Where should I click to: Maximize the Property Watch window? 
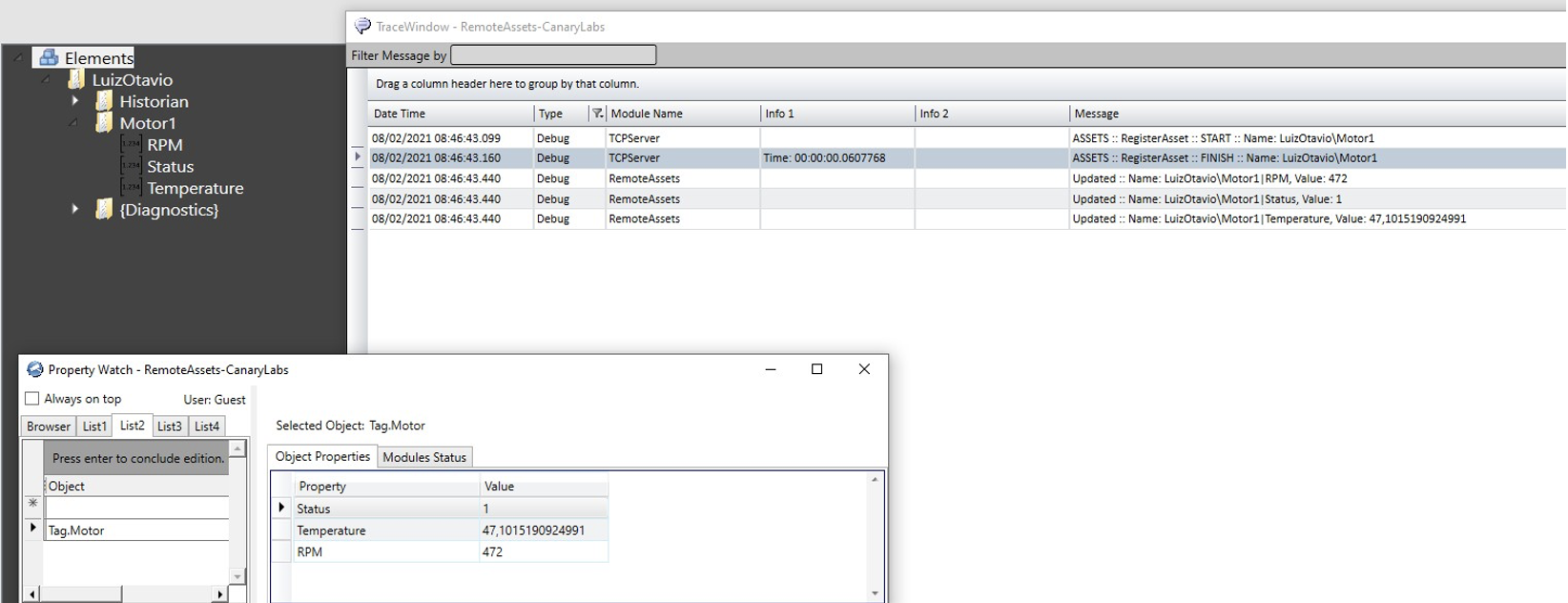pyautogui.click(x=816, y=369)
